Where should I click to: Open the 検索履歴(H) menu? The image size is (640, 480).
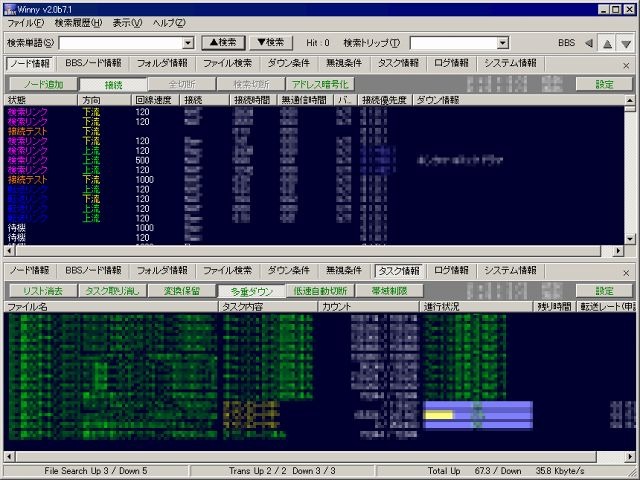[x=78, y=23]
